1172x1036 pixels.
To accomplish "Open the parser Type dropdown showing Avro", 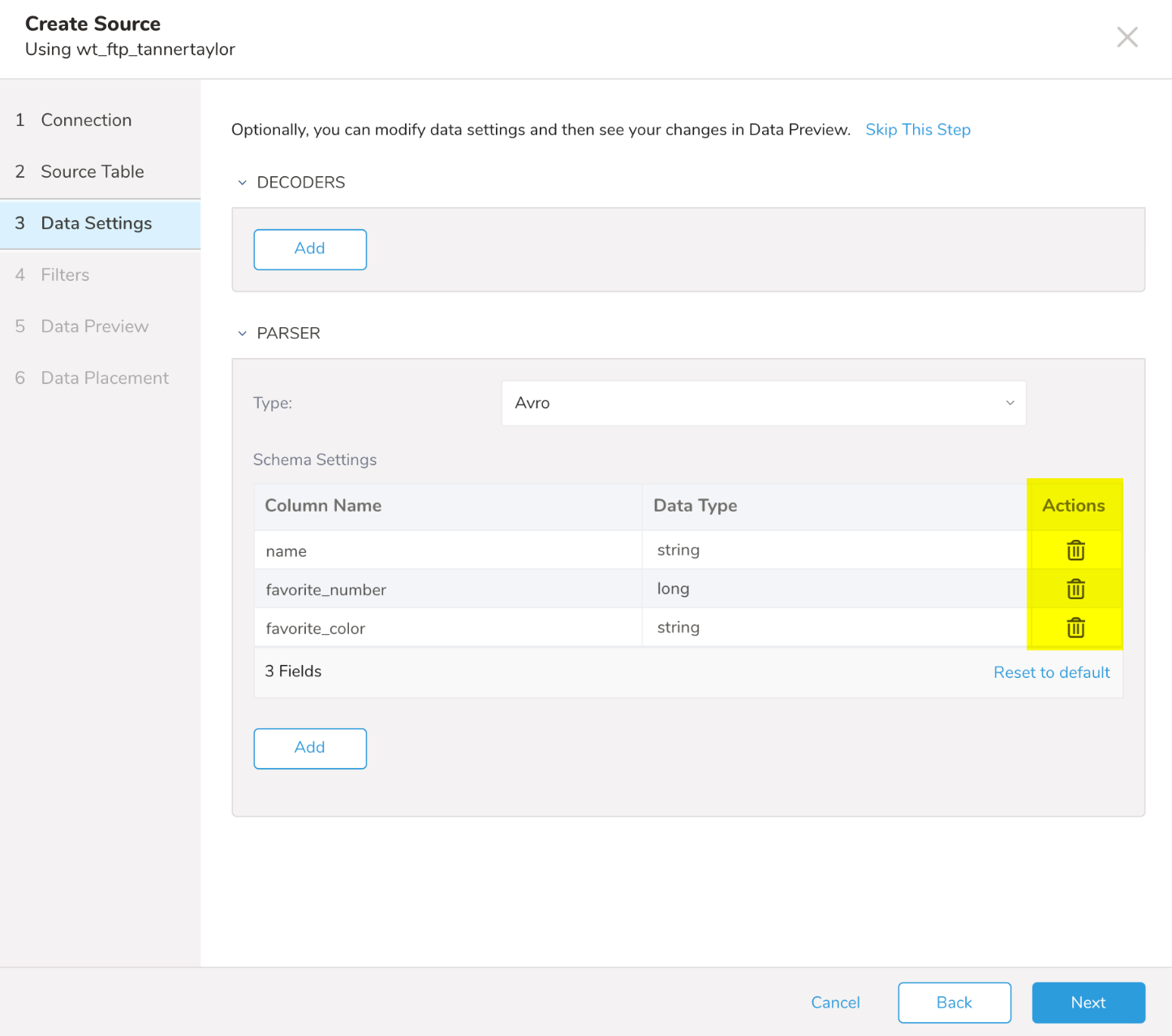I will click(x=763, y=403).
